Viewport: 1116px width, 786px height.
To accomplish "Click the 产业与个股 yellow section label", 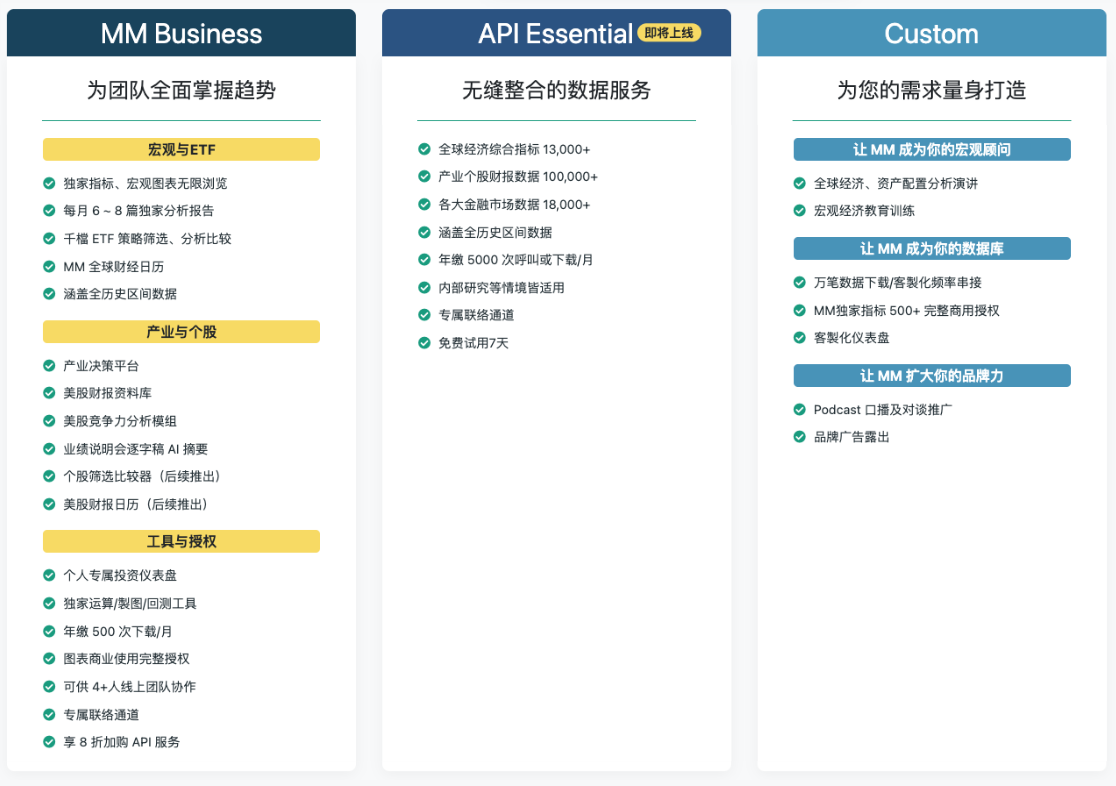I will click(x=181, y=332).
